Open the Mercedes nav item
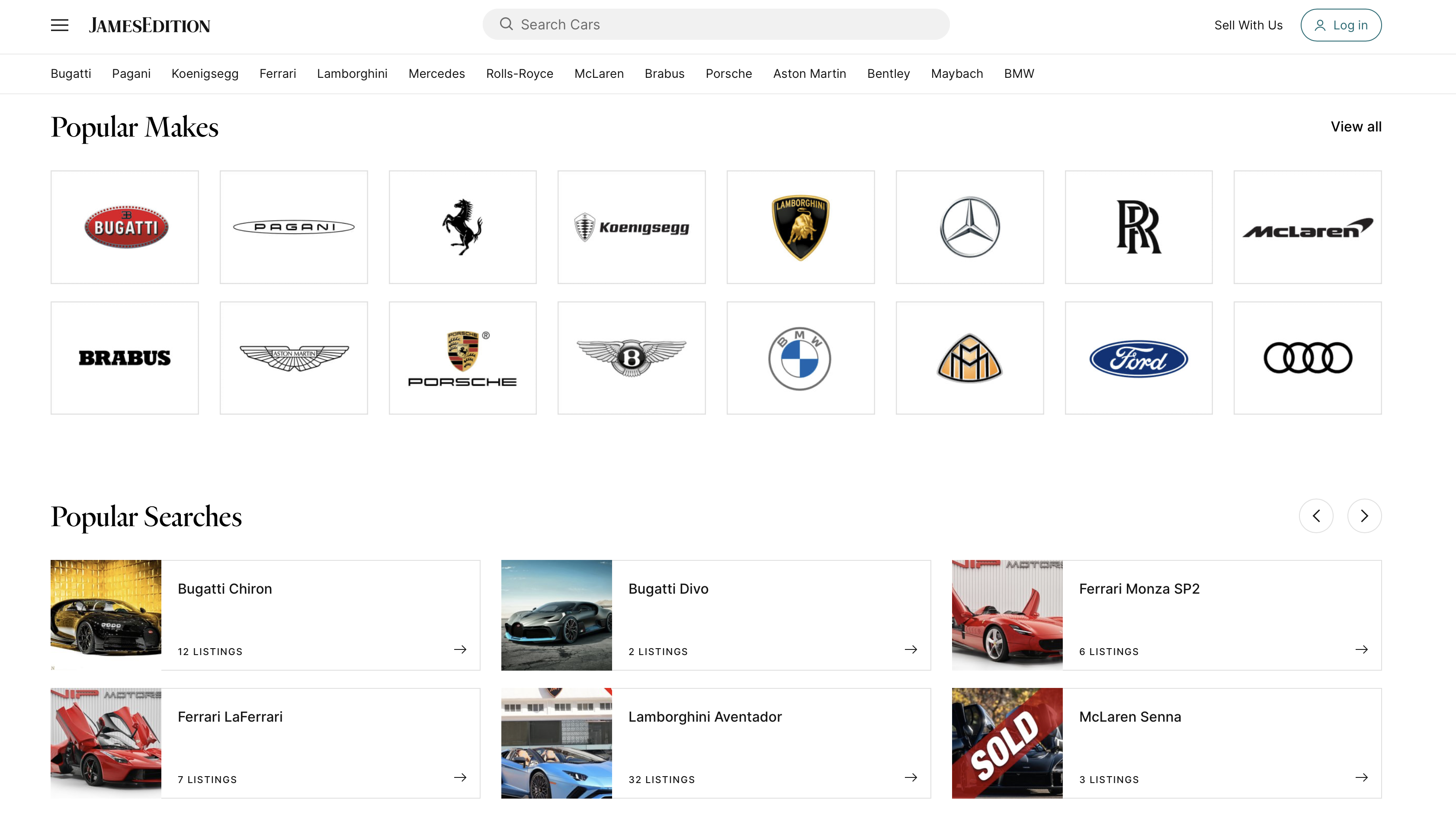 click(x=437, y=74)
